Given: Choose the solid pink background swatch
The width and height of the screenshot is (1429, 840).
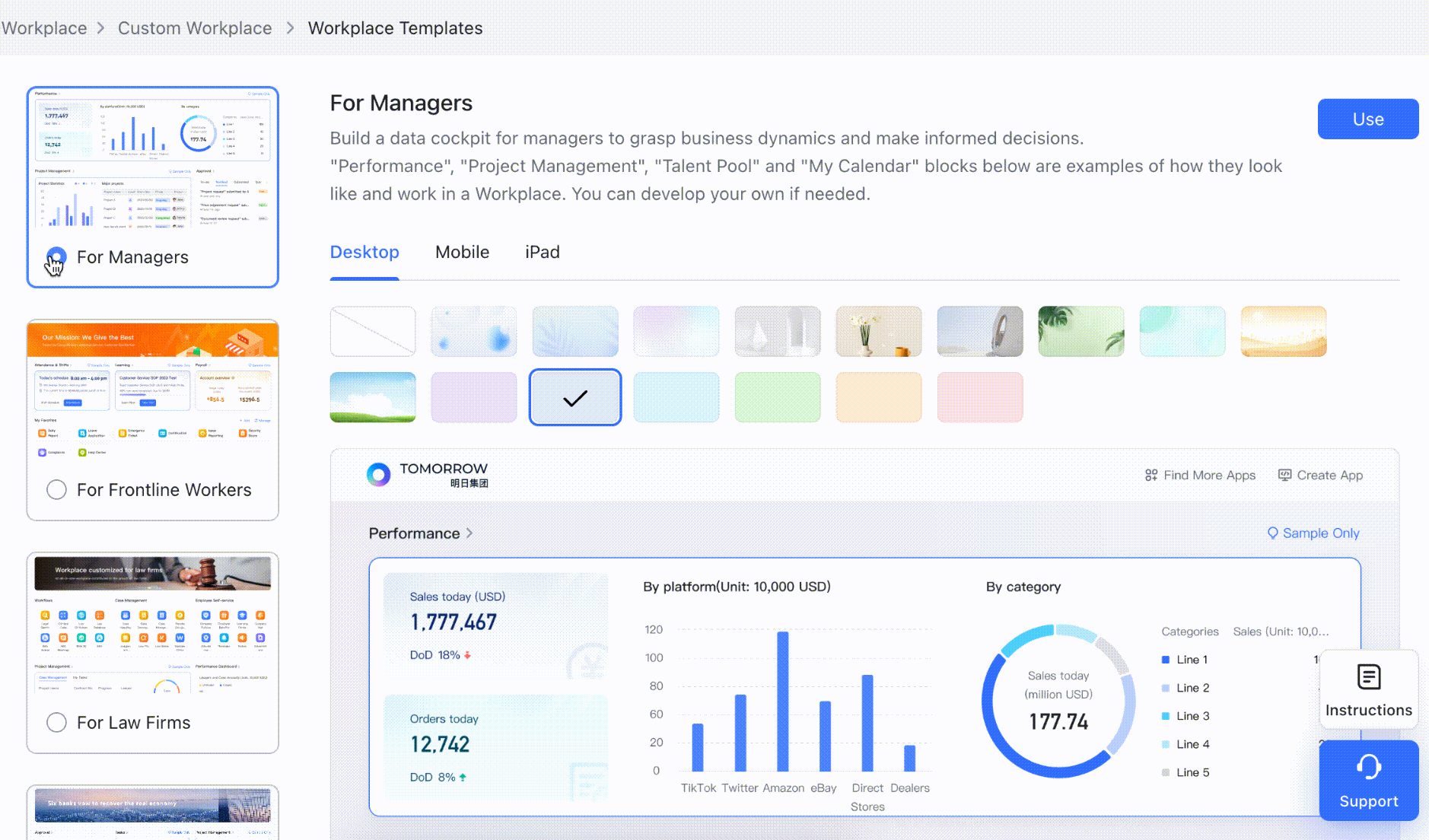Looking at the screenshot, I should click(474, 397).
